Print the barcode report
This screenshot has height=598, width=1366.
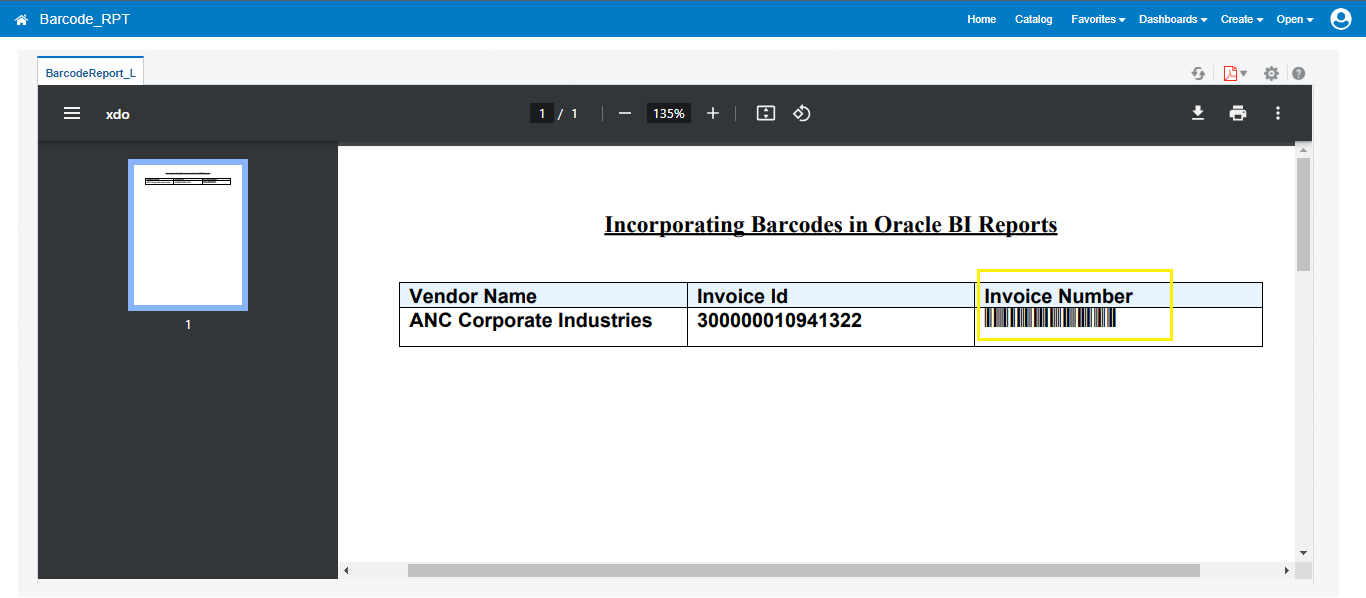pyautogui.click(x=1238, y=113)
